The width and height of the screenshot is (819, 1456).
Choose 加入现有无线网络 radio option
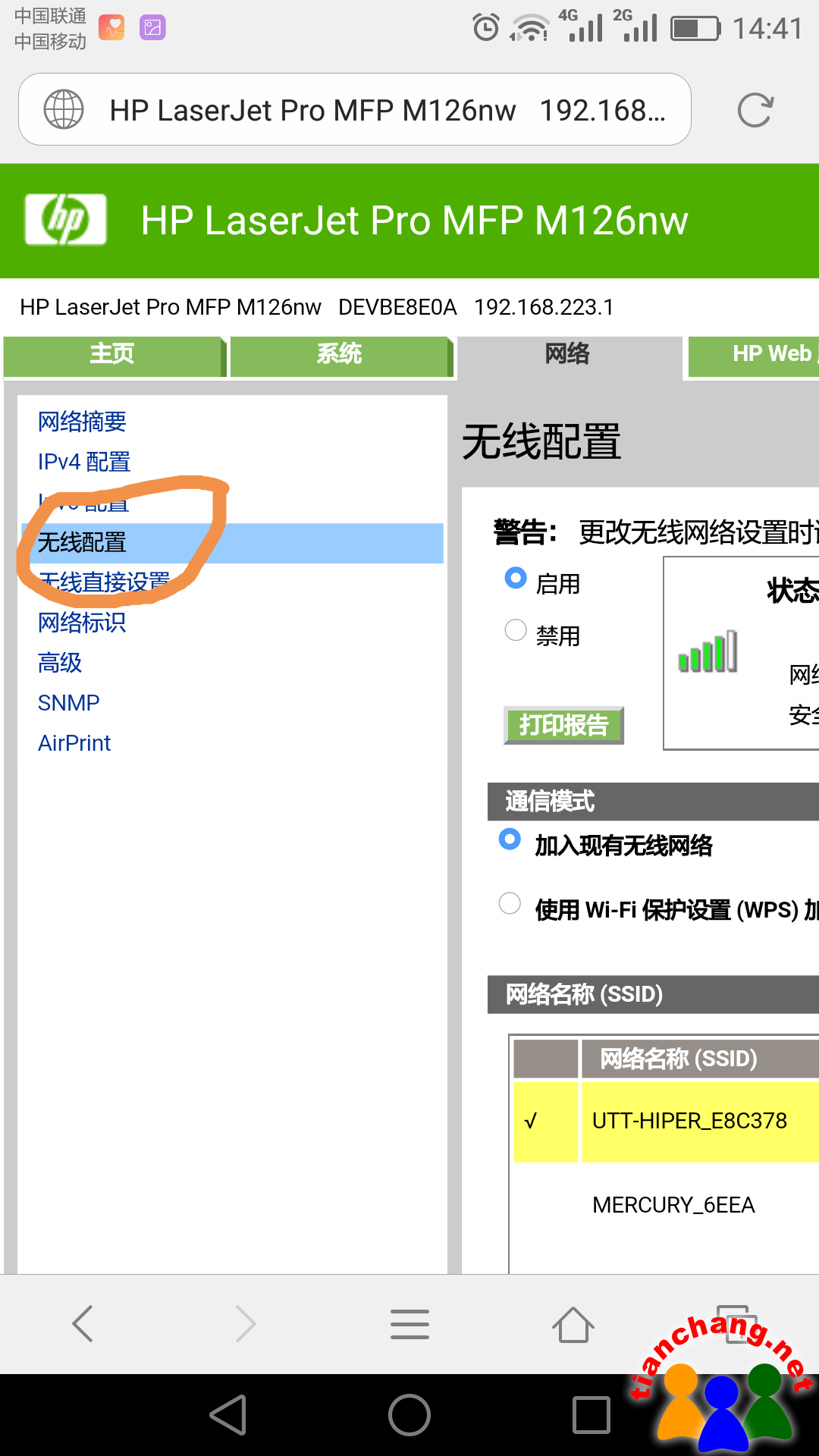pyautogui.click(x=510, y=839)
